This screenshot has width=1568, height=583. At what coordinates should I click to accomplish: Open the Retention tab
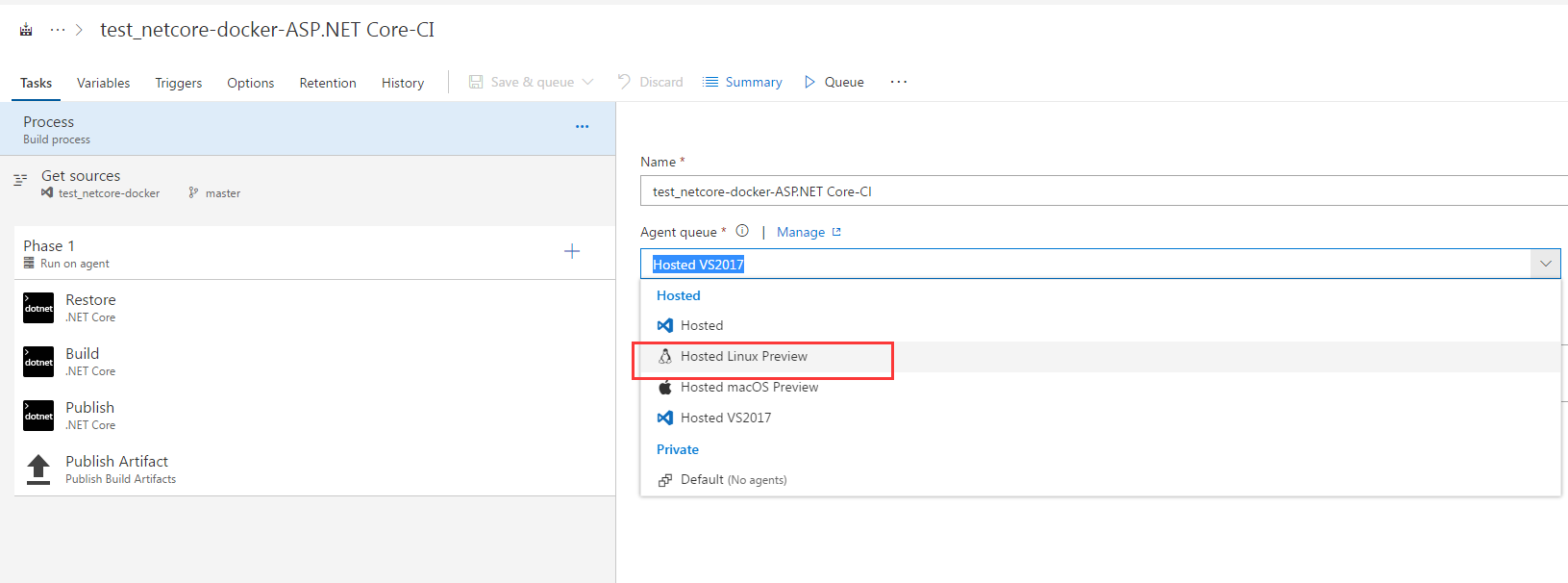pos(328,83)
